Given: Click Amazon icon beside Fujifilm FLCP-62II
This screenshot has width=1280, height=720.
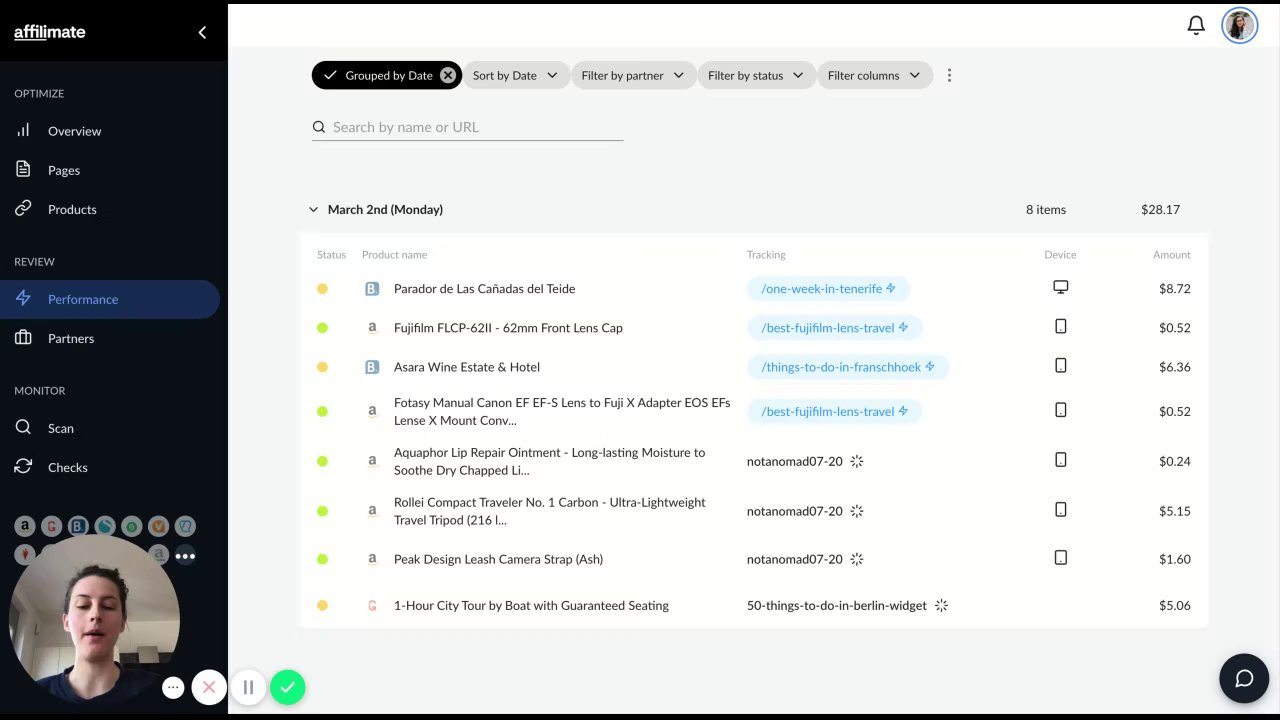Looking at the screenshot, I should [x=372, y=328].
